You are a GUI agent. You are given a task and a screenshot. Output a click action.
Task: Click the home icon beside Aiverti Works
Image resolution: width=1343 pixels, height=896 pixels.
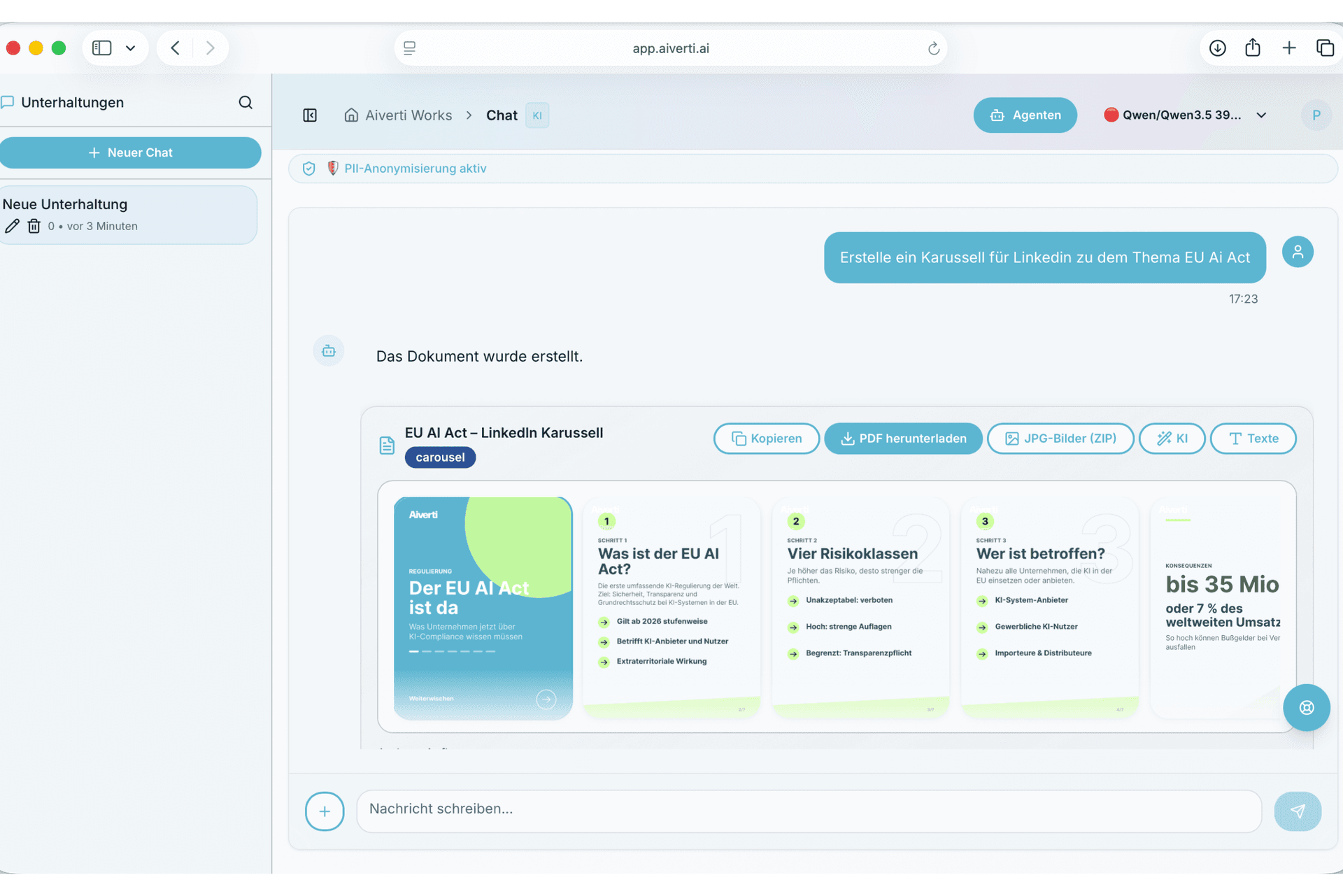pos(351,115)
